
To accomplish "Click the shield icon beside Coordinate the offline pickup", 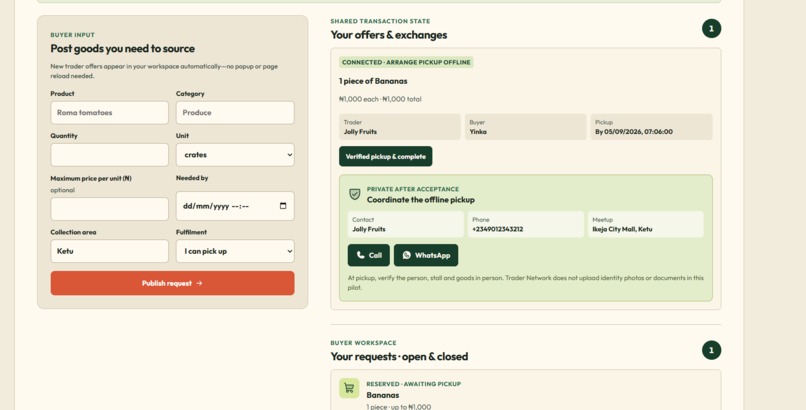I will pyautogui.click(x=354, y=194).
